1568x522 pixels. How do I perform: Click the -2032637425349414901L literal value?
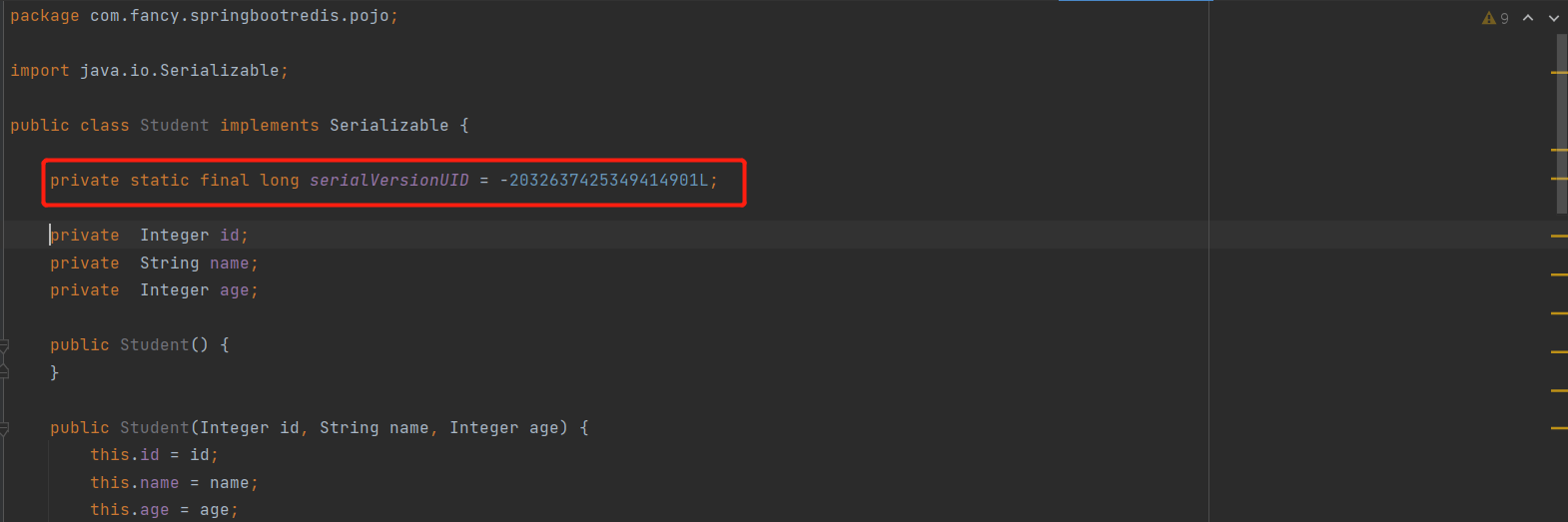pyautogui.click(x=603, y=181)
